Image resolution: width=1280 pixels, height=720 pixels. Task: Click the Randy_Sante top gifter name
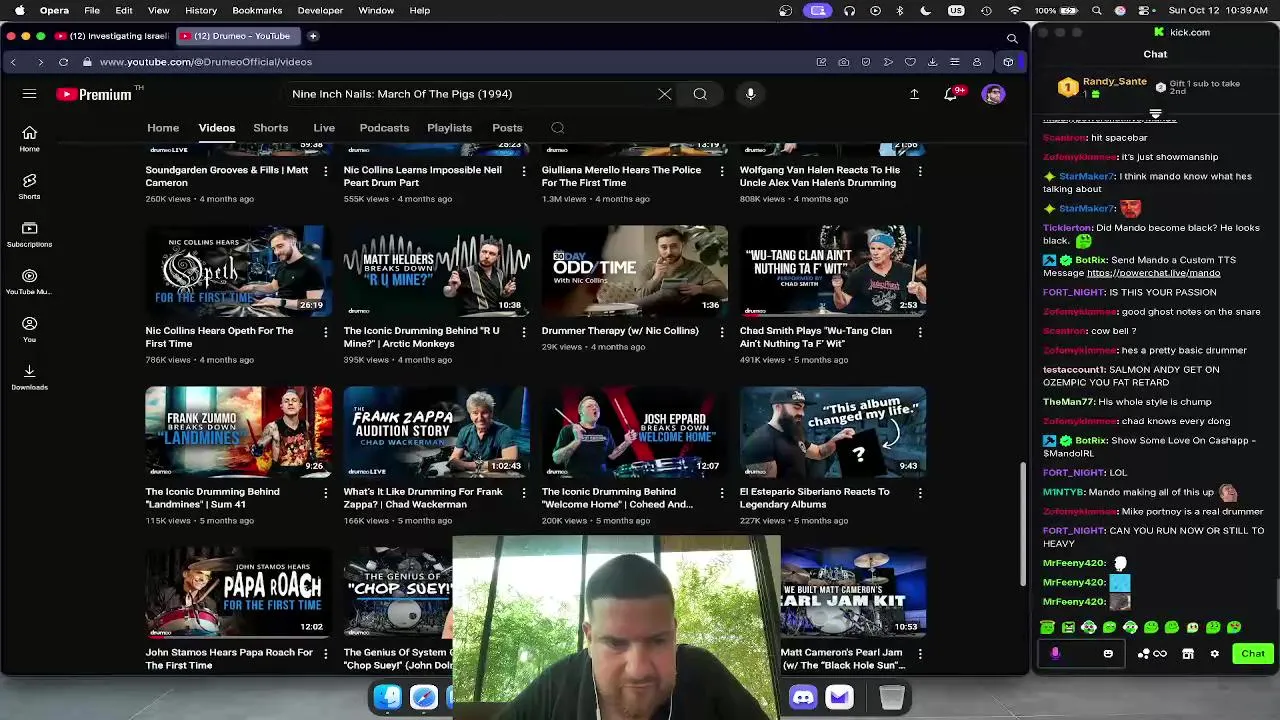point(1114,81)
